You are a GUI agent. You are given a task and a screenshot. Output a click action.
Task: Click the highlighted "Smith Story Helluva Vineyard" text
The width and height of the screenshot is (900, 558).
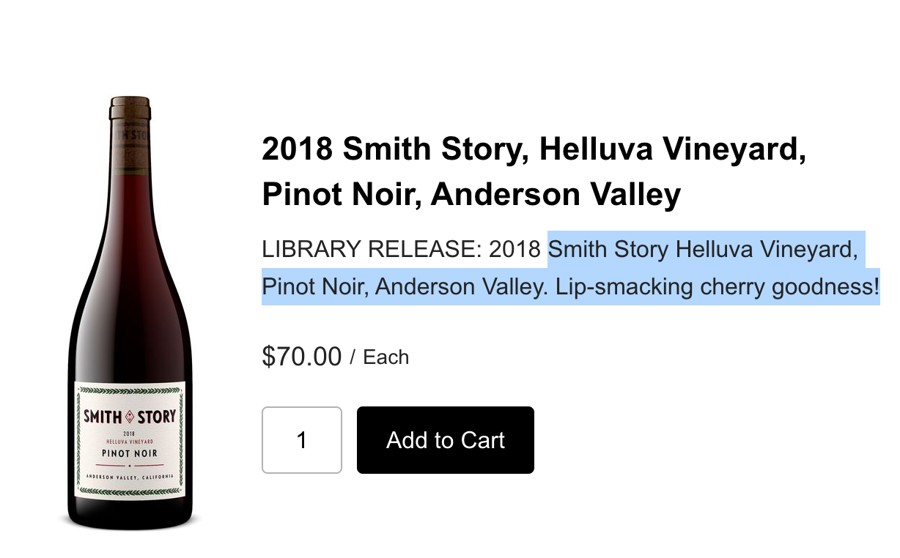click(x=702, y=249)
